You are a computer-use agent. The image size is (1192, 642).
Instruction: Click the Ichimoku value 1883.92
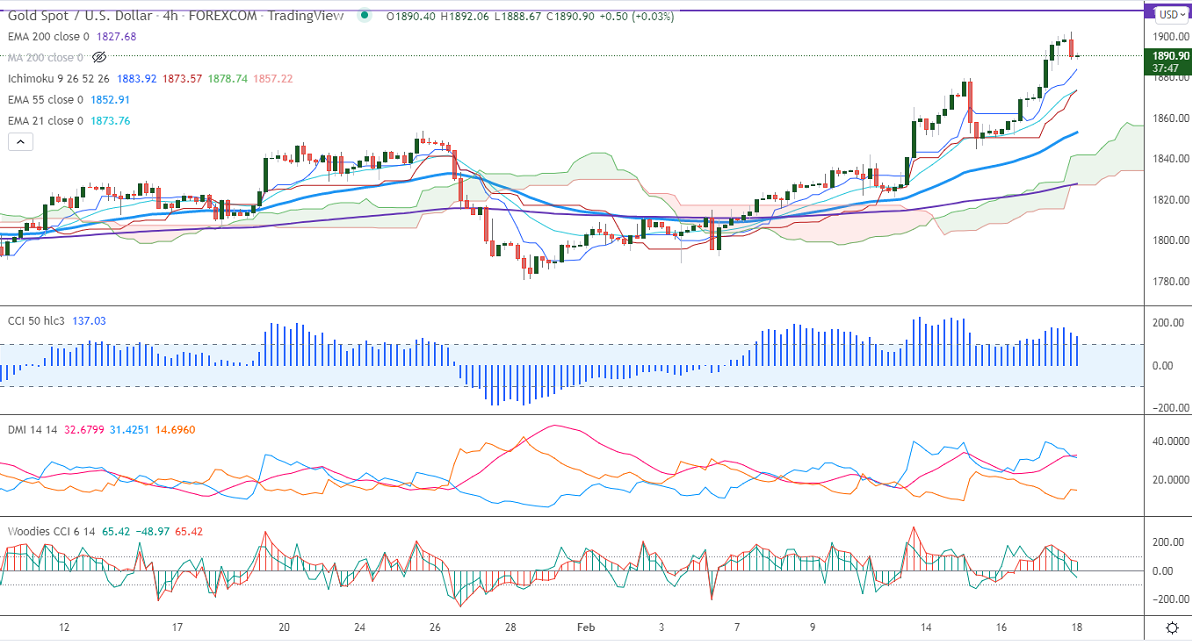137,79
